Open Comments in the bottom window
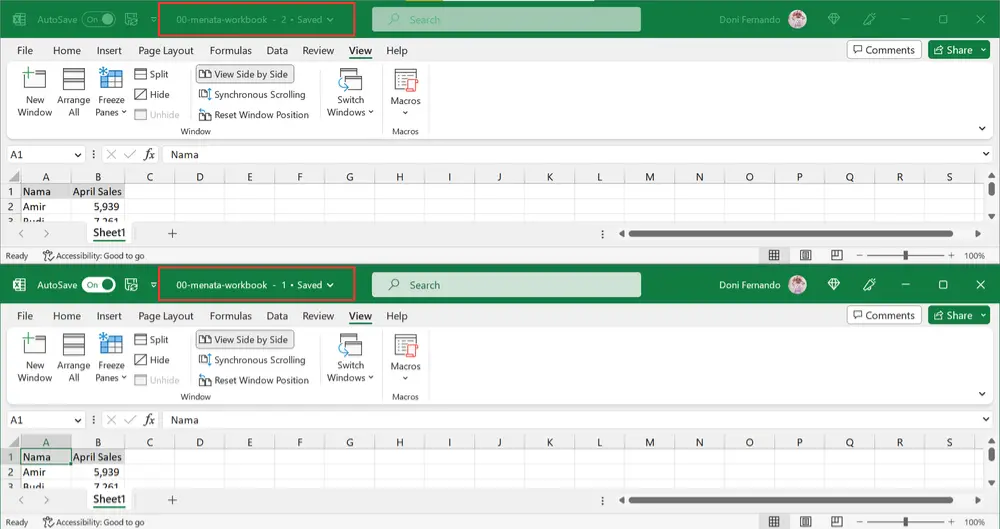 [884, 315]
